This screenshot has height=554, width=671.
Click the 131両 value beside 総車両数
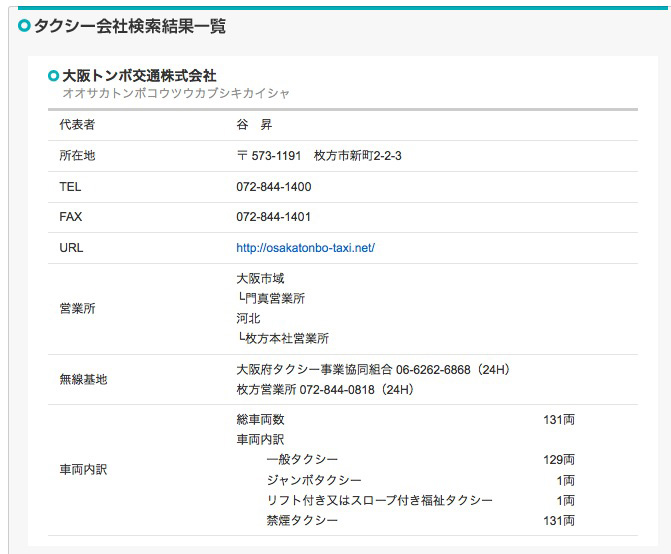(559, 419)
